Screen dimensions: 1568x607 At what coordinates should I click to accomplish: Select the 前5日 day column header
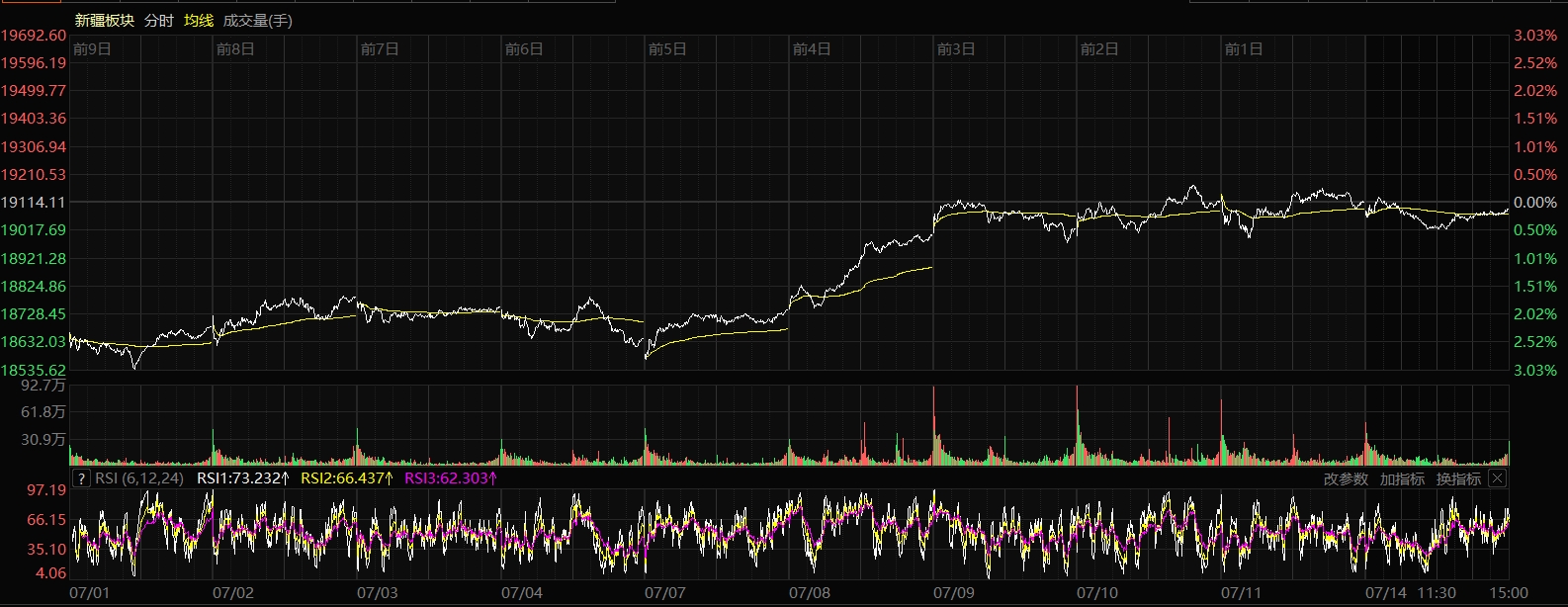click(x=667, y=49)
